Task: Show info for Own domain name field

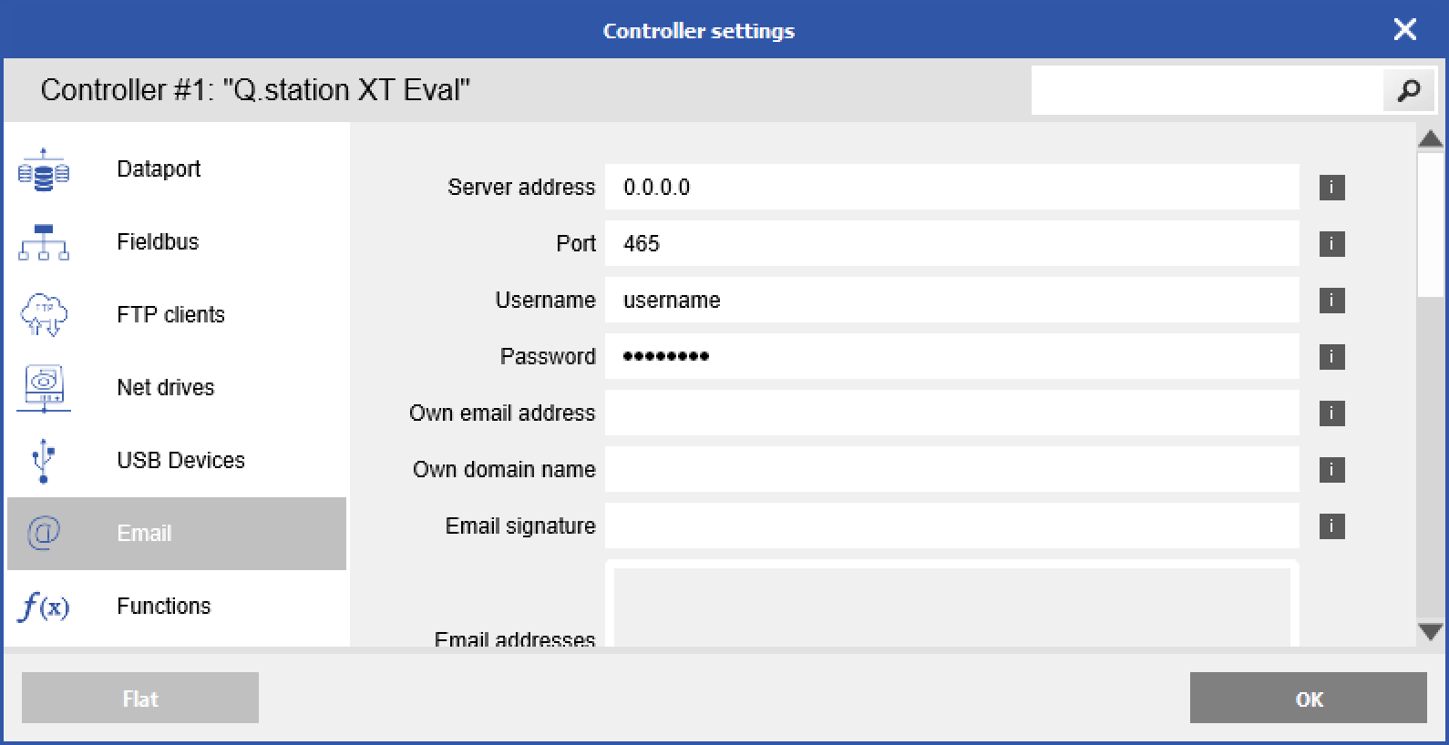Action: point(1331,469)
